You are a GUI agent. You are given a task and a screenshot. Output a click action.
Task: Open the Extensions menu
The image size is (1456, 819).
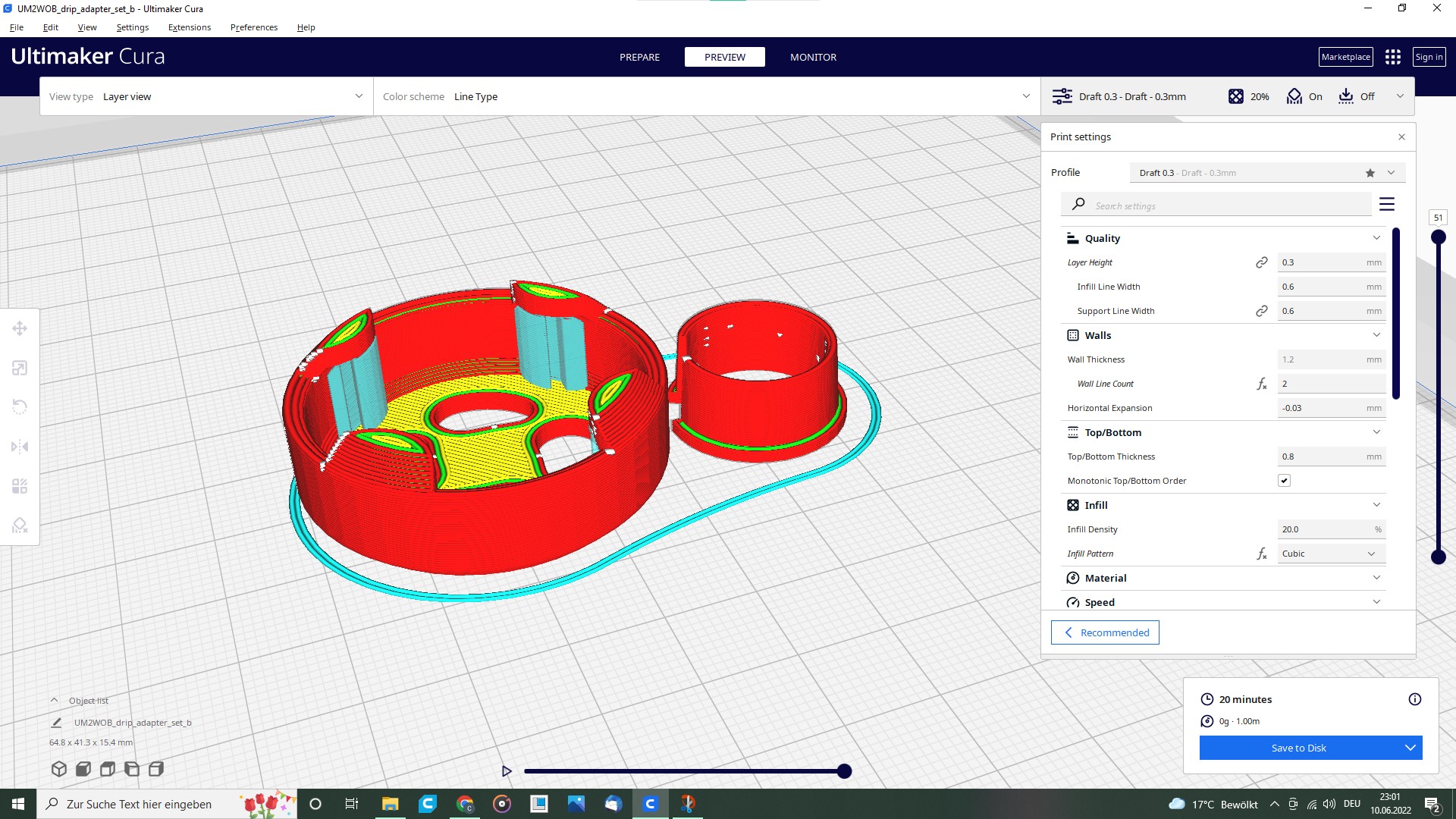coord(190,27)
